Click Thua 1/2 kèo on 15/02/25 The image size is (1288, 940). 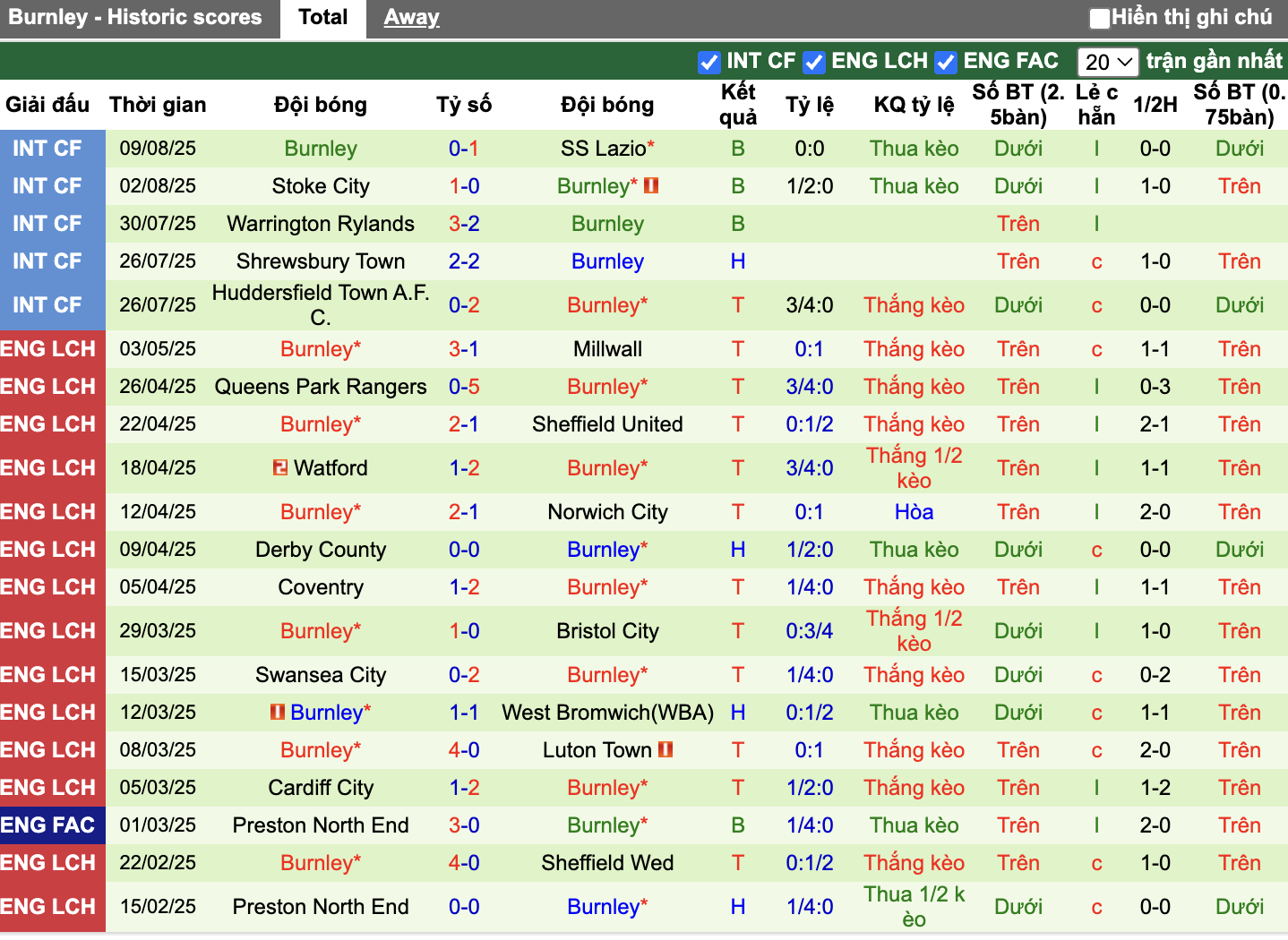point(914,907)
